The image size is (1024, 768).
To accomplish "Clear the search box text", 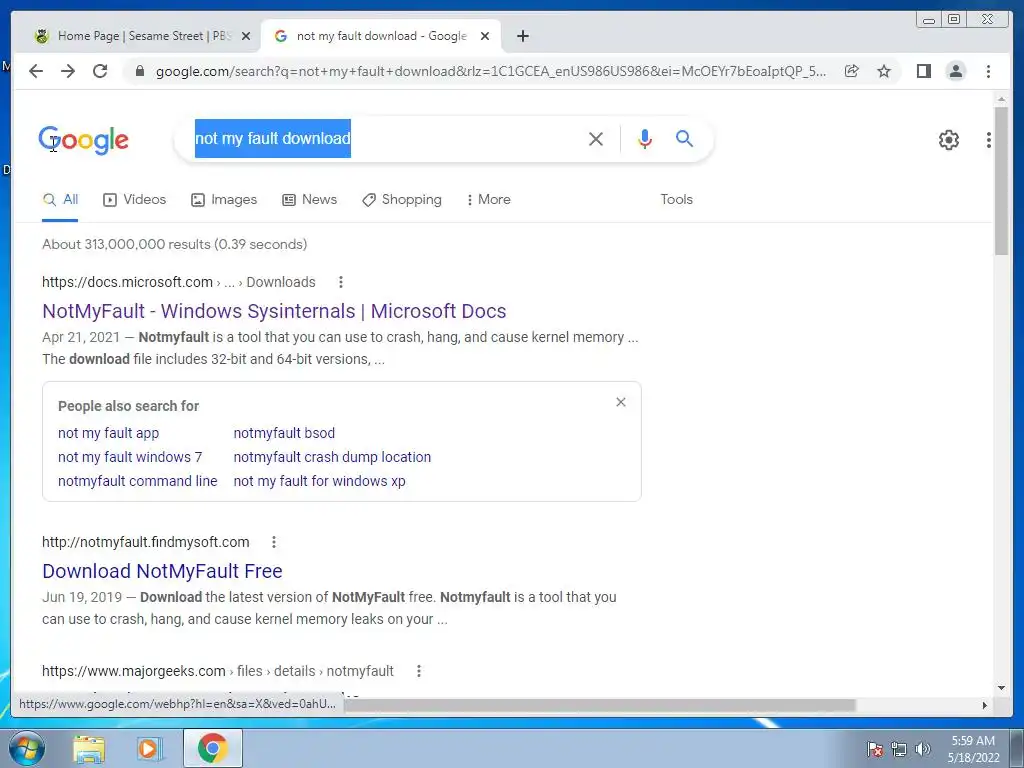I will pos(596,138).
